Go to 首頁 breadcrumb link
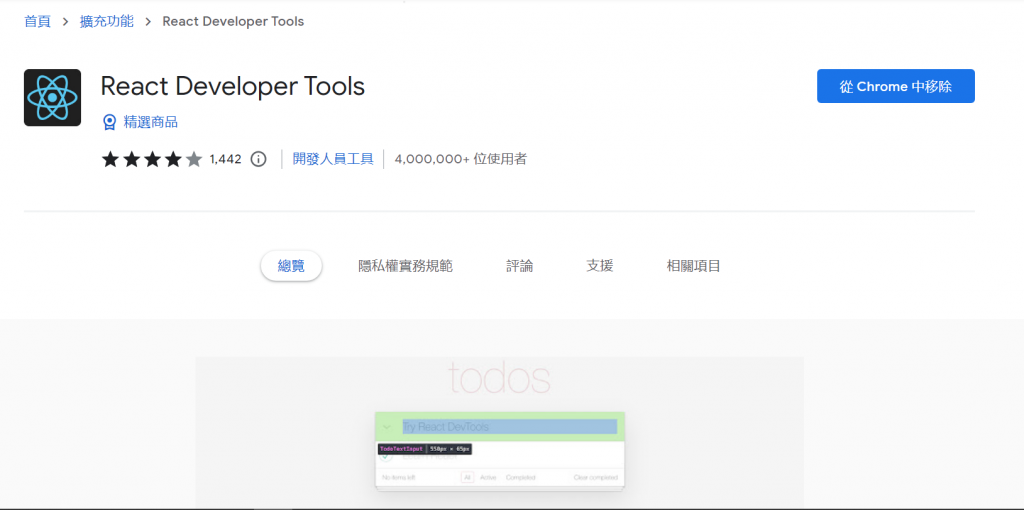Image resolution: width=1024 pixels, height=510 pixels. [x=37, y=22]
